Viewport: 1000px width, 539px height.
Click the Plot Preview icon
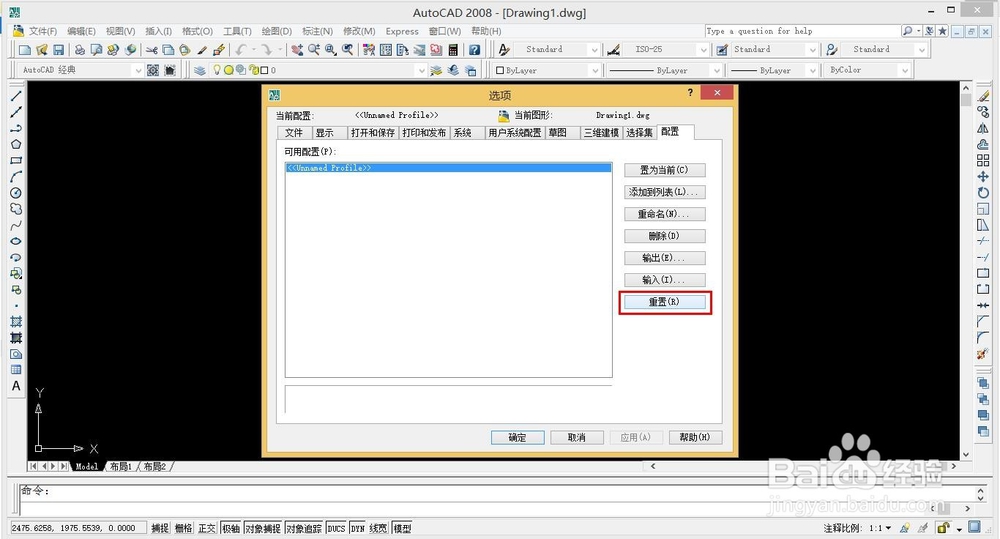(96, 50)
